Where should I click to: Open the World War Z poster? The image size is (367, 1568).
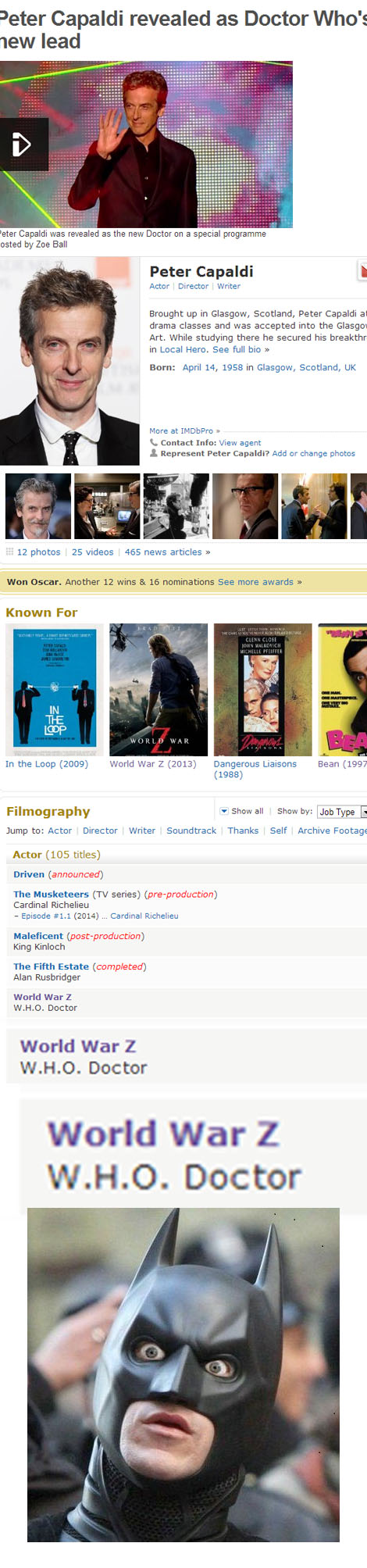tap(159, 689)
